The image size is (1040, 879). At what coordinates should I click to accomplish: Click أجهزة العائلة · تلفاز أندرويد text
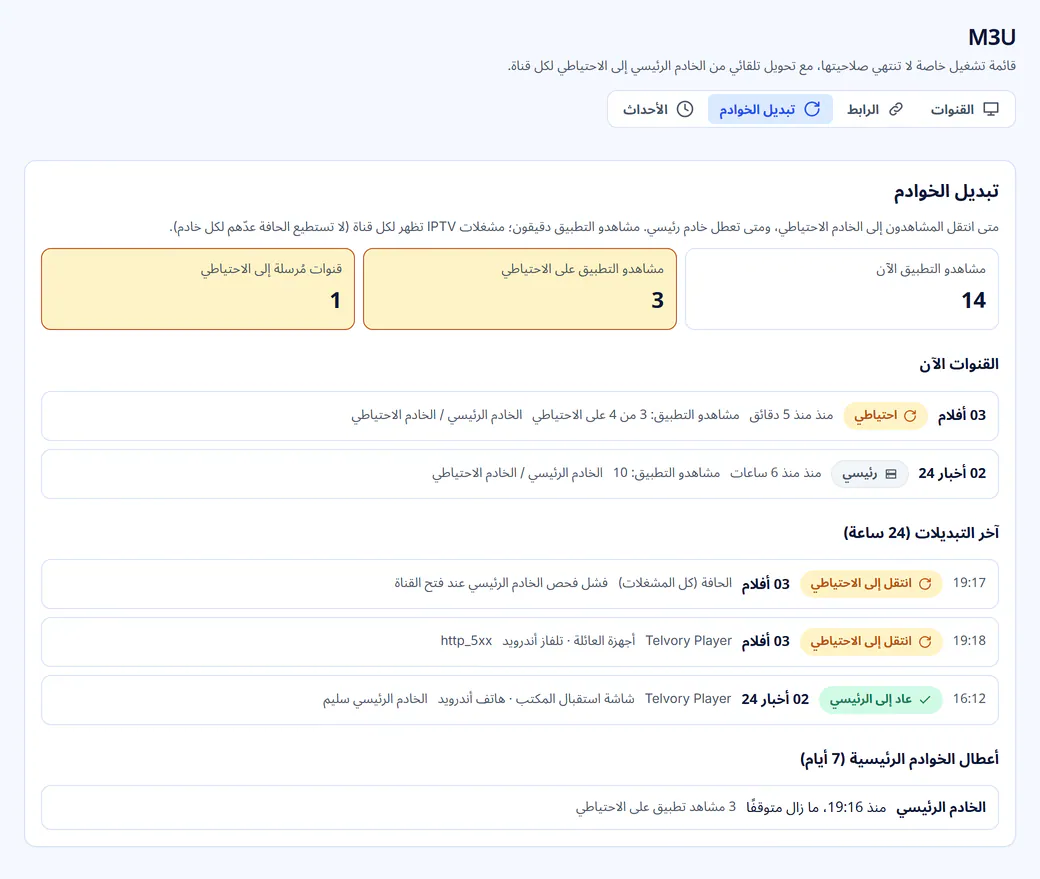pos(568,641)
